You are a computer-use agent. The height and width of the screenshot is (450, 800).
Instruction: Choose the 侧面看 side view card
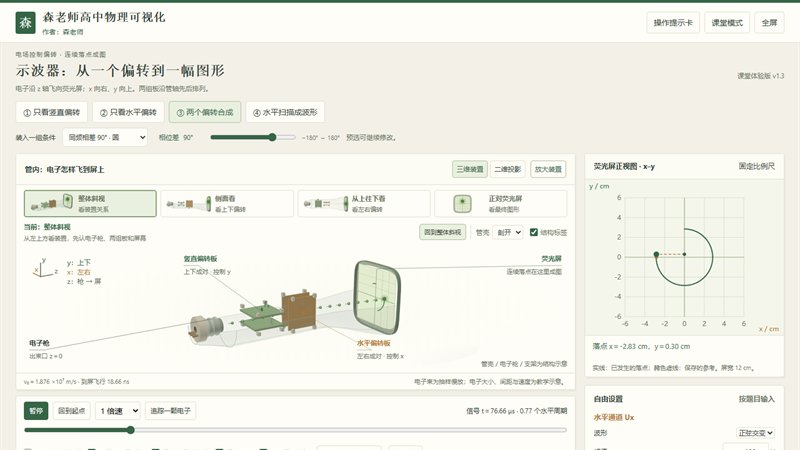(x=227, y=204)
